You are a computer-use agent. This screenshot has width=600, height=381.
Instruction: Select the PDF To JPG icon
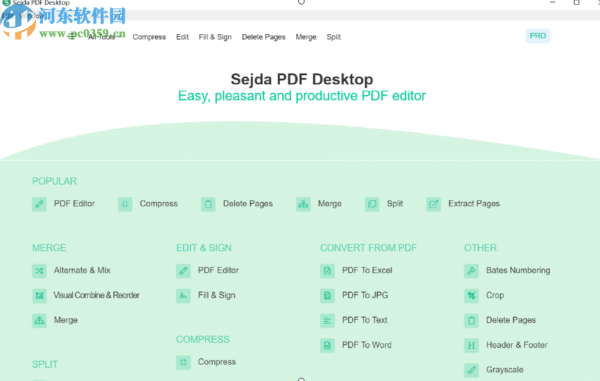click(x=327, y=296)
